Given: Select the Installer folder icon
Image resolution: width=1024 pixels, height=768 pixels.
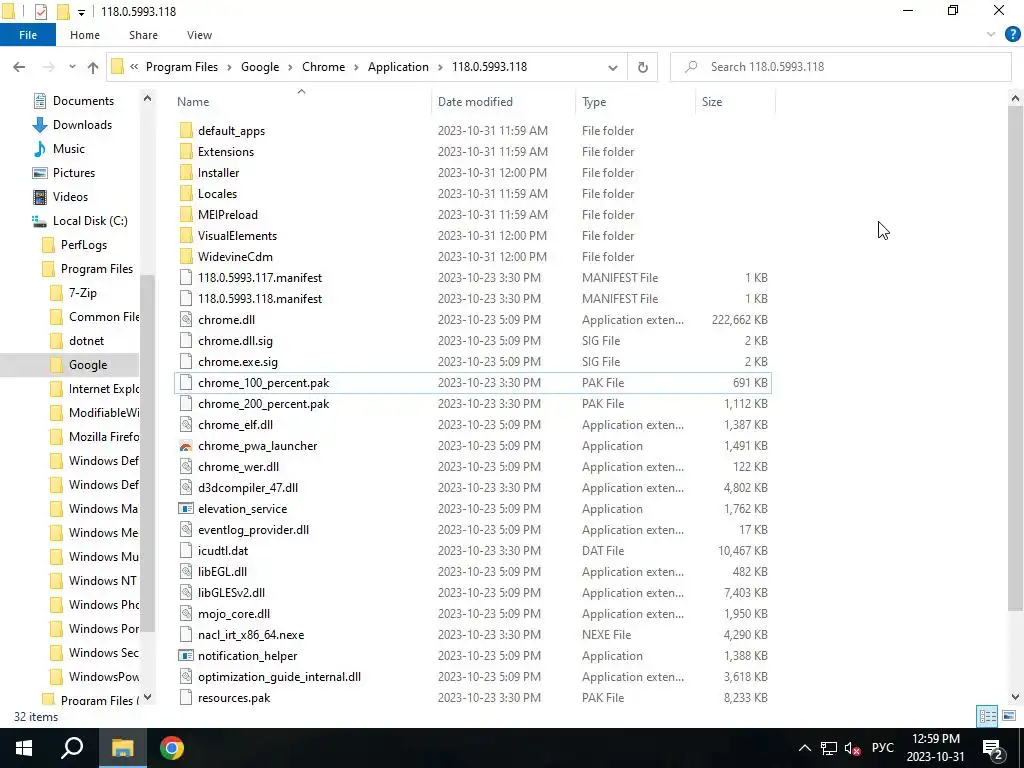Looking at the screenshot, I should (186, 172).
